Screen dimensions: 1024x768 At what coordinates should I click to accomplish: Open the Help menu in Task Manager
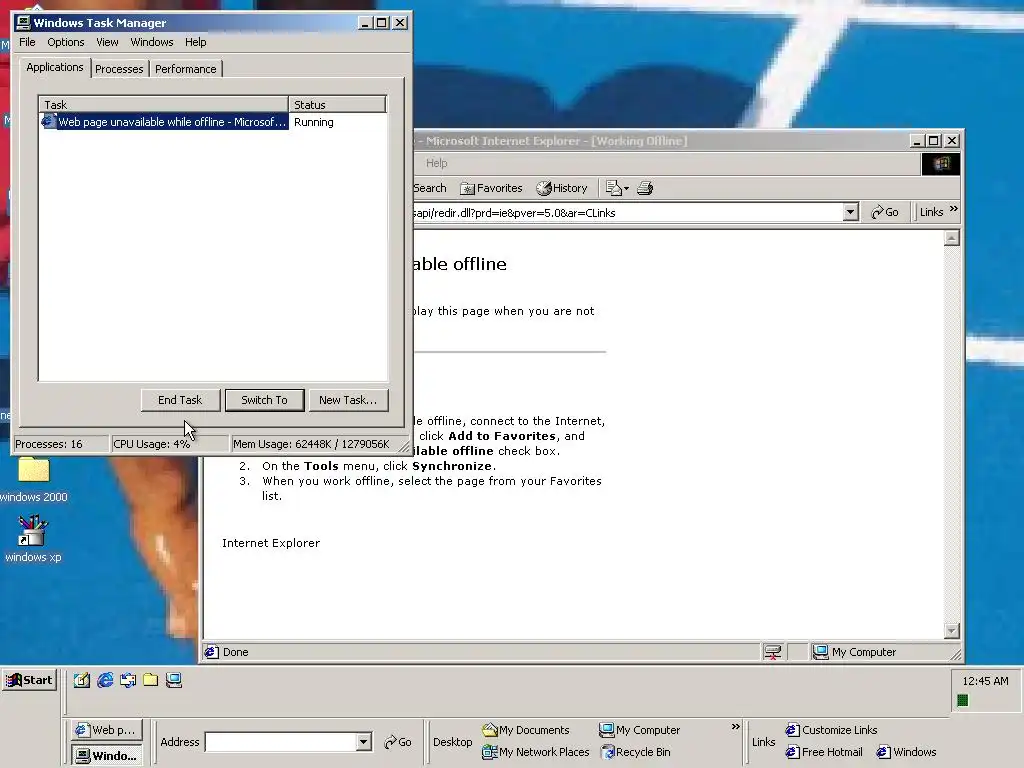point(195,42)
